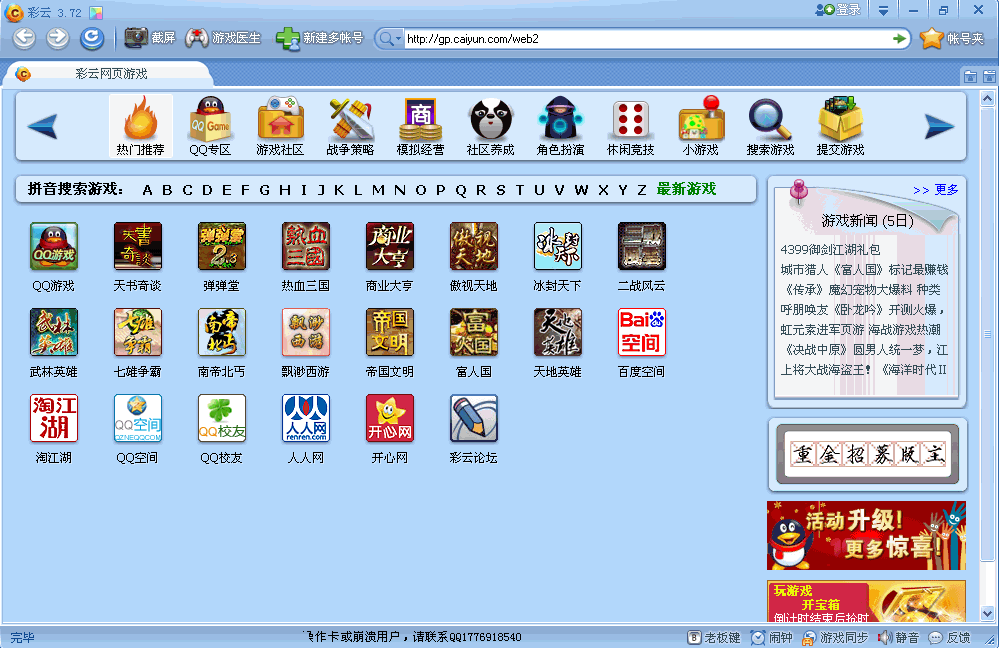Open the 闹钟 alarm clock

coord(772,637)
